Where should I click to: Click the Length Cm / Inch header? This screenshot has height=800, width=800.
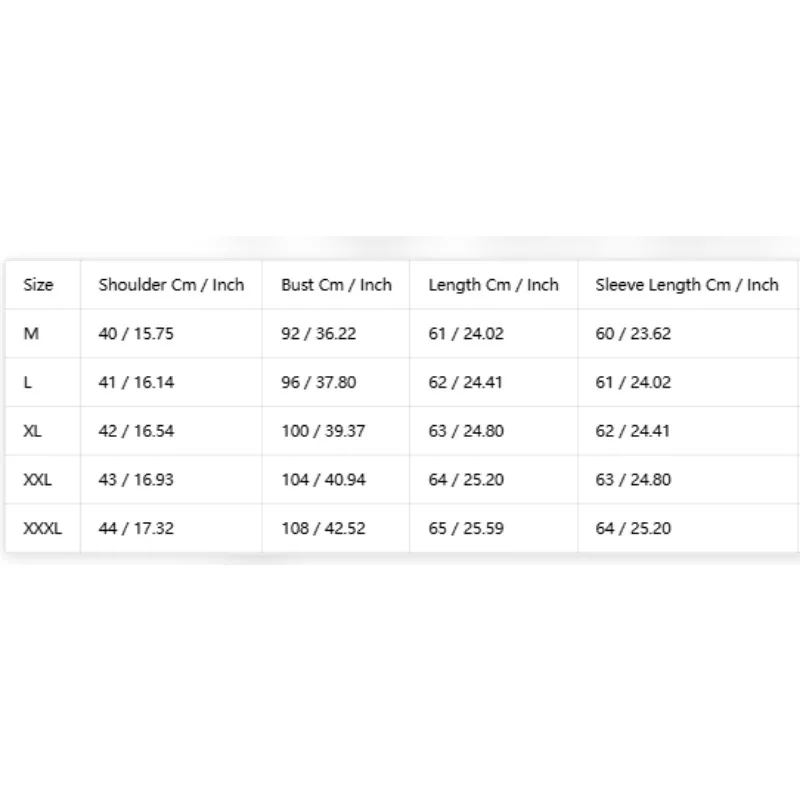point(493,285)
